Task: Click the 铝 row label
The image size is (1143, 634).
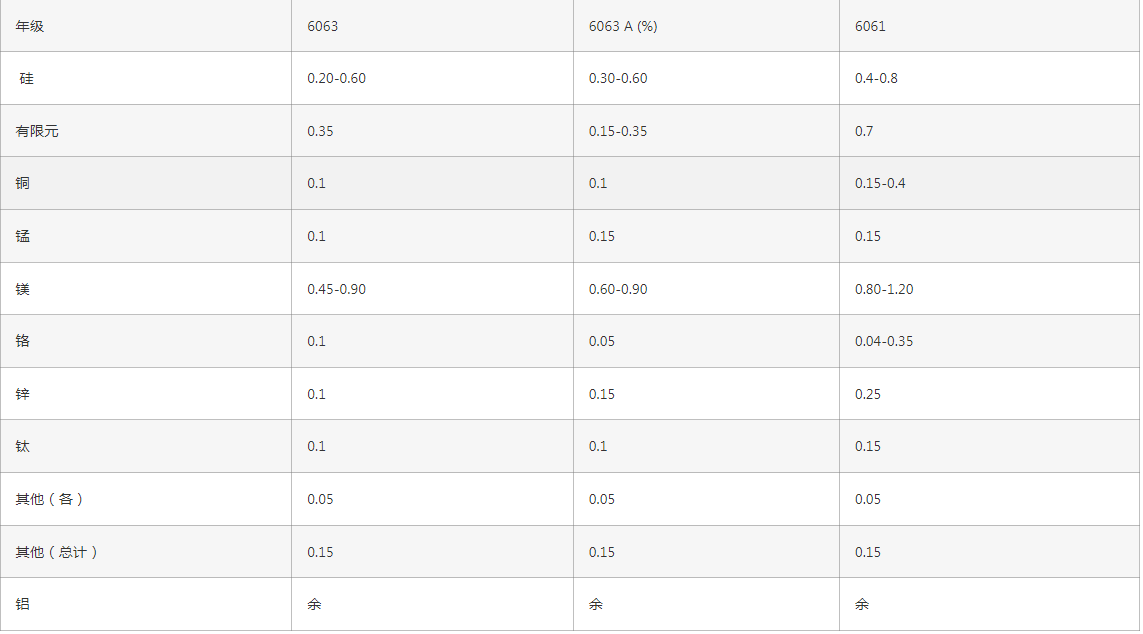Action: tap(23, 604)
